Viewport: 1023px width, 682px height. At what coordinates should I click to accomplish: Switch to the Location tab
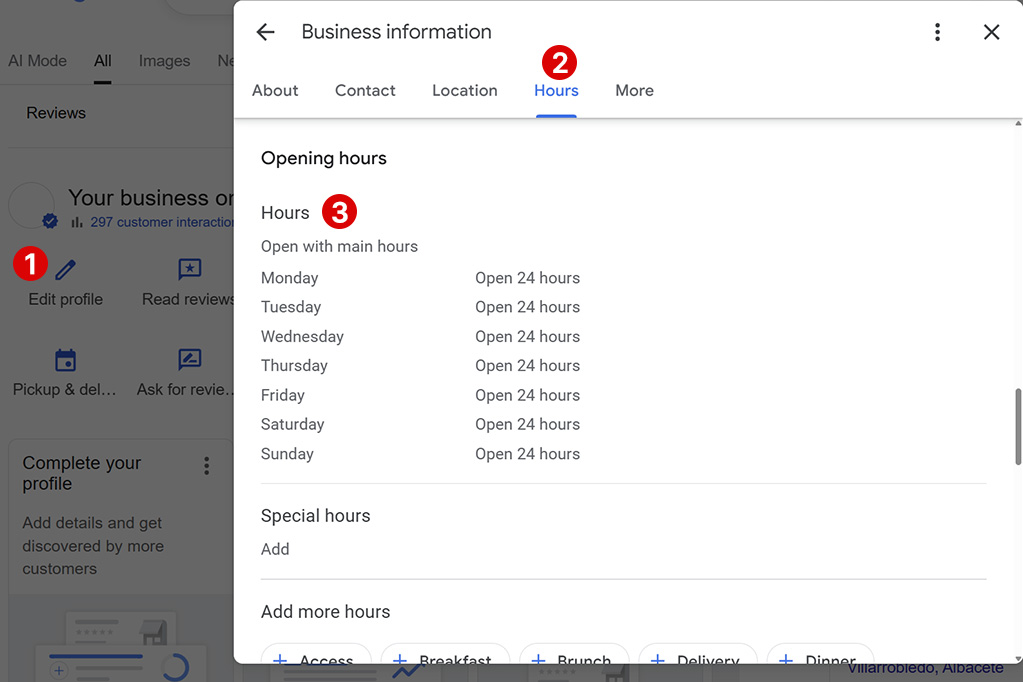(465, 91)
